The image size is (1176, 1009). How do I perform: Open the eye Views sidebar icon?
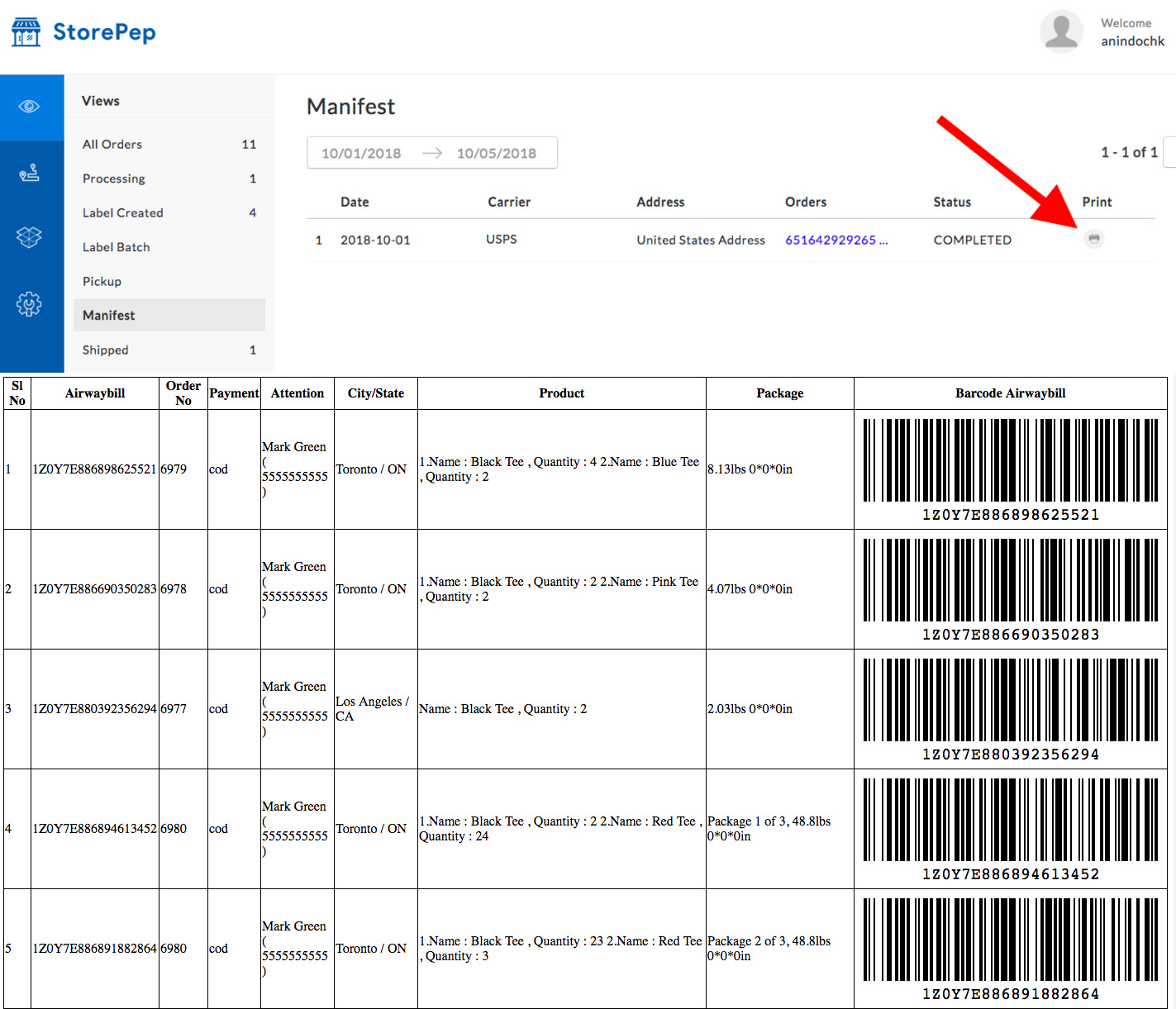pos(29,107)
